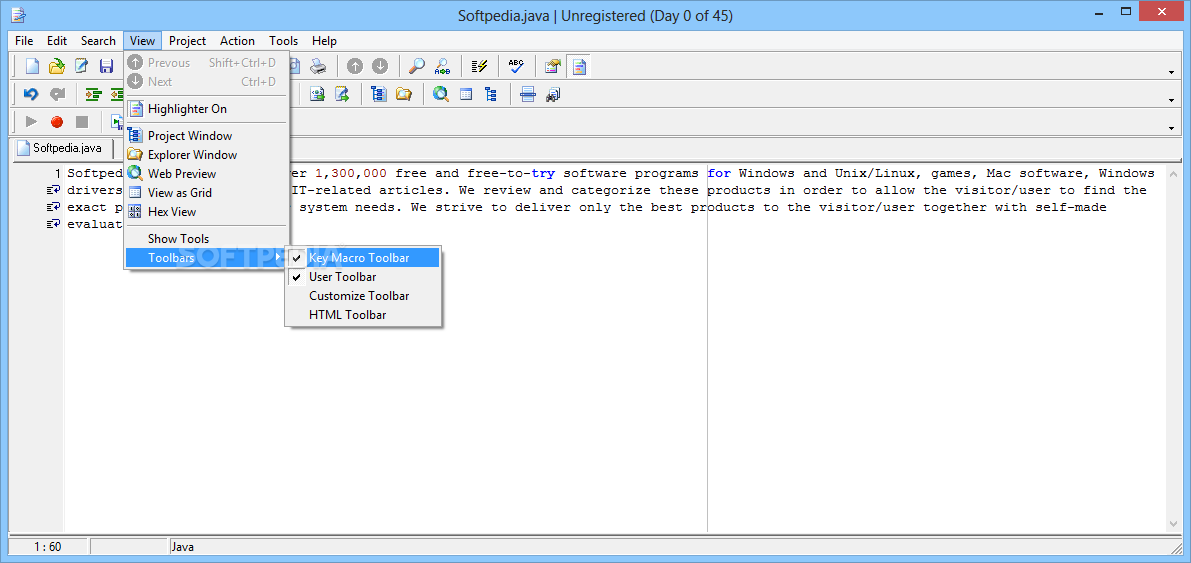Undo with the blue curved arrow

(x=31, y=94)
